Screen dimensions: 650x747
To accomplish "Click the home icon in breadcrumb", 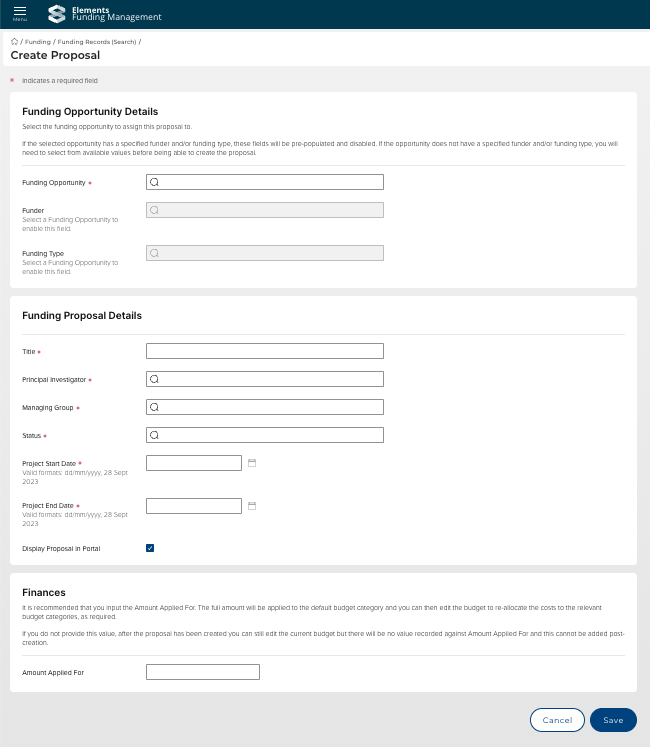I will 14,42.
